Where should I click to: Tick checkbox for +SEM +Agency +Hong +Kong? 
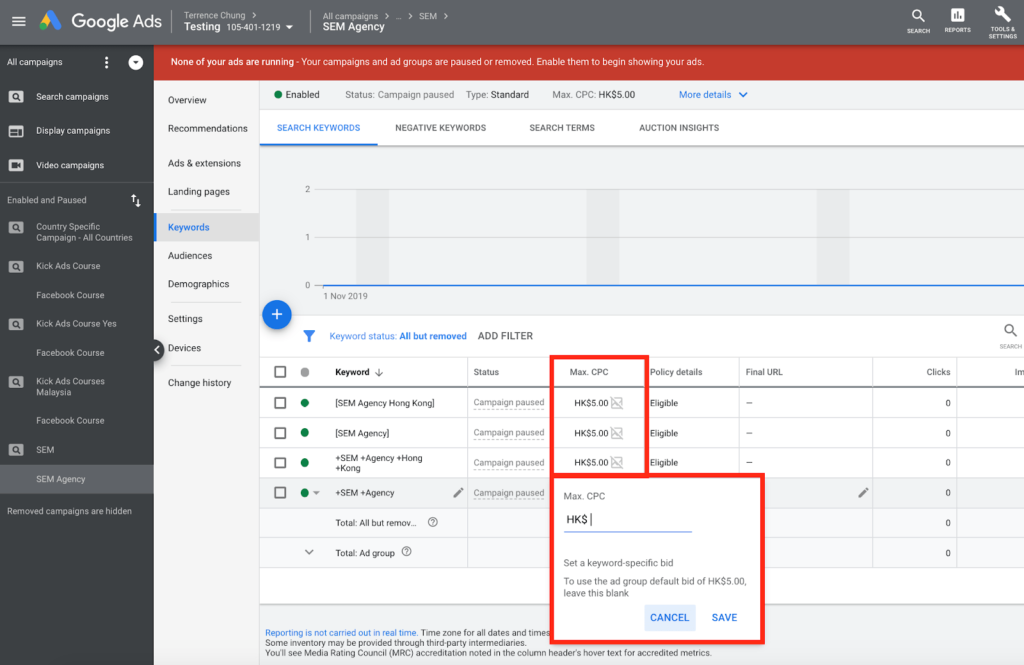click(x=280, y=462)
